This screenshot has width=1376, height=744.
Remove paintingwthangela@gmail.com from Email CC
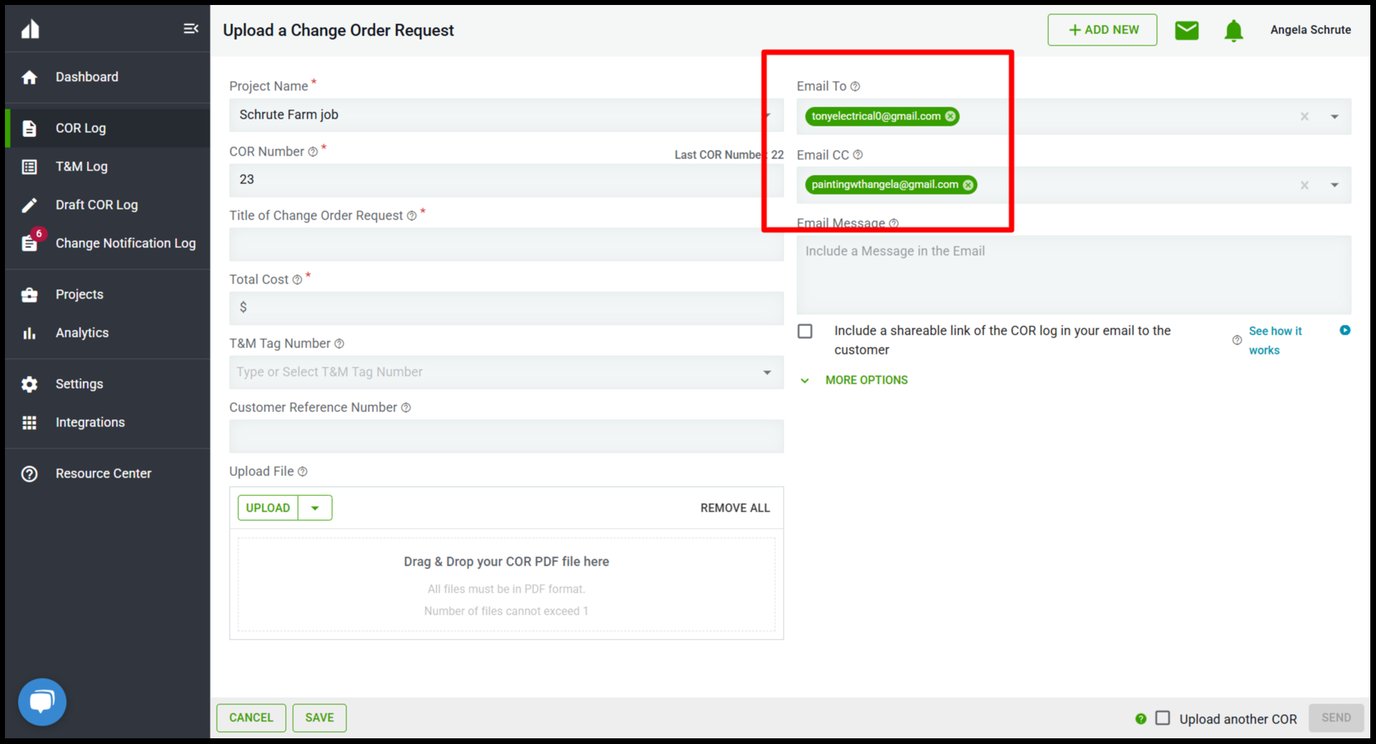967,184
